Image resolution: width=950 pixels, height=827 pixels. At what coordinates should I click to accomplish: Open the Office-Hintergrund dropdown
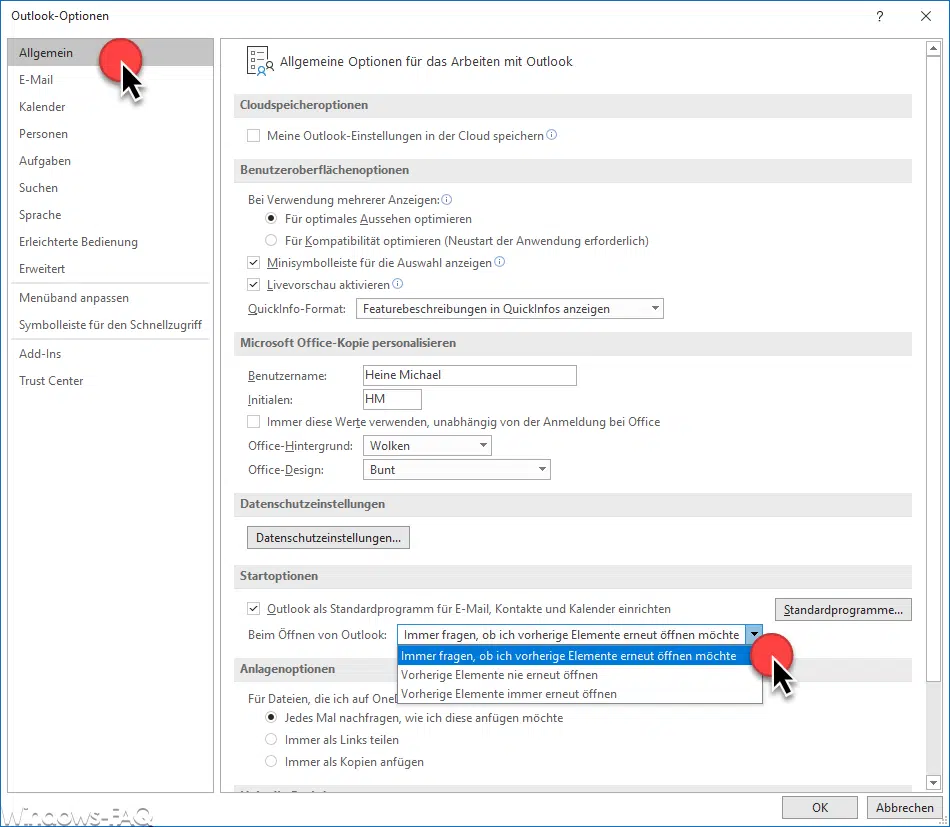coord(427,445)
